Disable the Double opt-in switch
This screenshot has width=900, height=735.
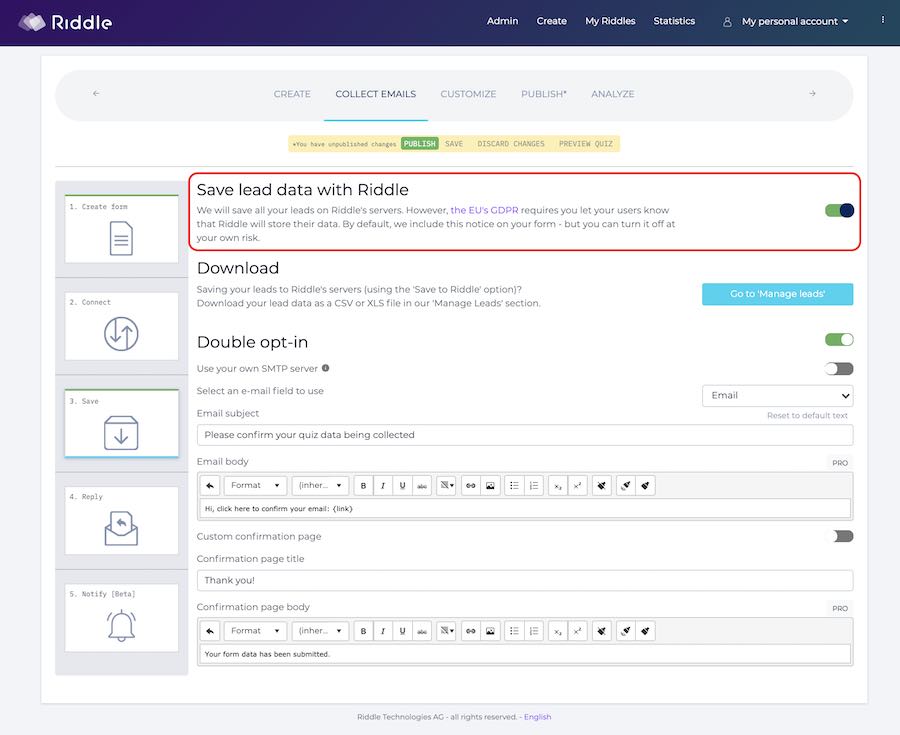point(839,340)
